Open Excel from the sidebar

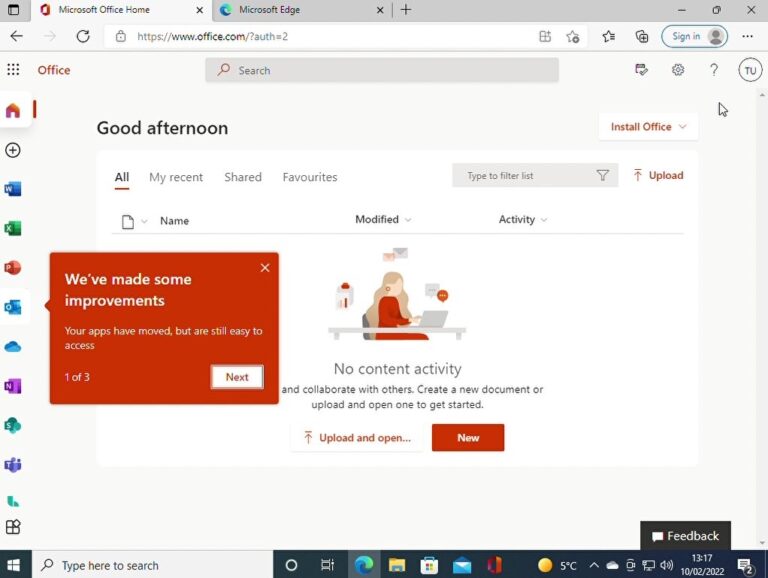(x=13, y=228)
